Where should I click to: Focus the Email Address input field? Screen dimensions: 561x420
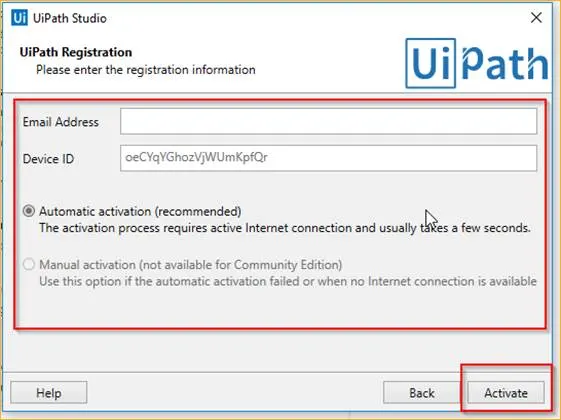coord(328,122)
